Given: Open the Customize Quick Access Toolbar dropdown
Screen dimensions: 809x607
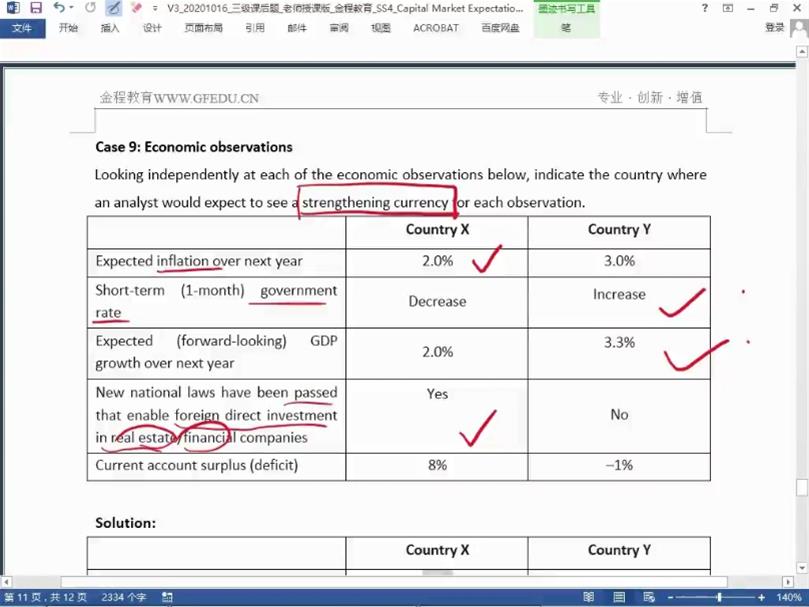Looking at the screenshot, I should pos(155,8).
